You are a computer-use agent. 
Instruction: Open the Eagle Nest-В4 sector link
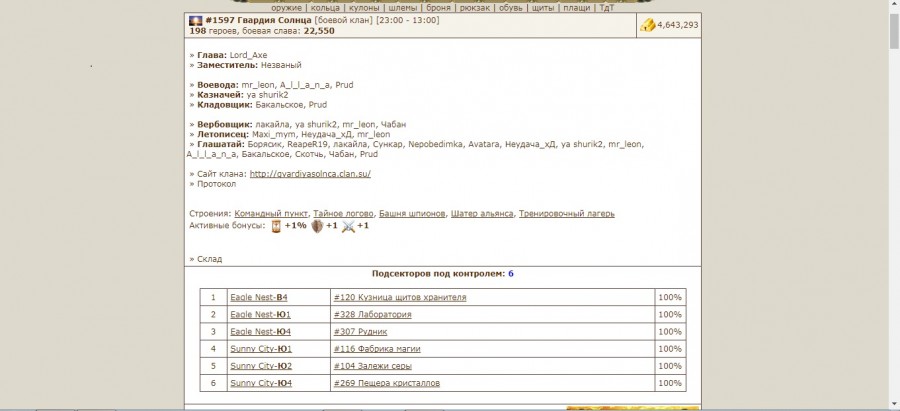tap(259, 297)
